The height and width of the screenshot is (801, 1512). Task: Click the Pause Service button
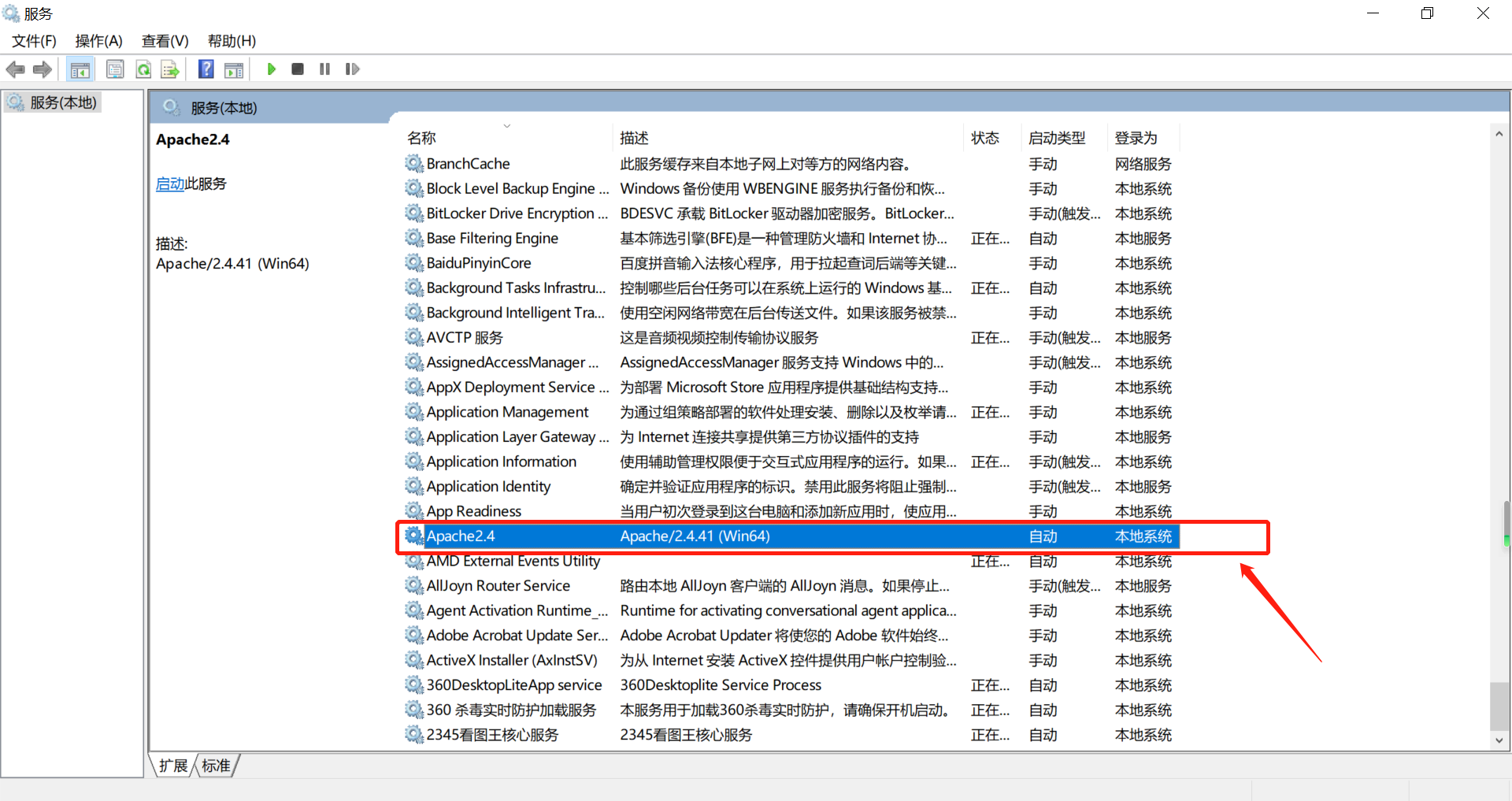[324, 69]
